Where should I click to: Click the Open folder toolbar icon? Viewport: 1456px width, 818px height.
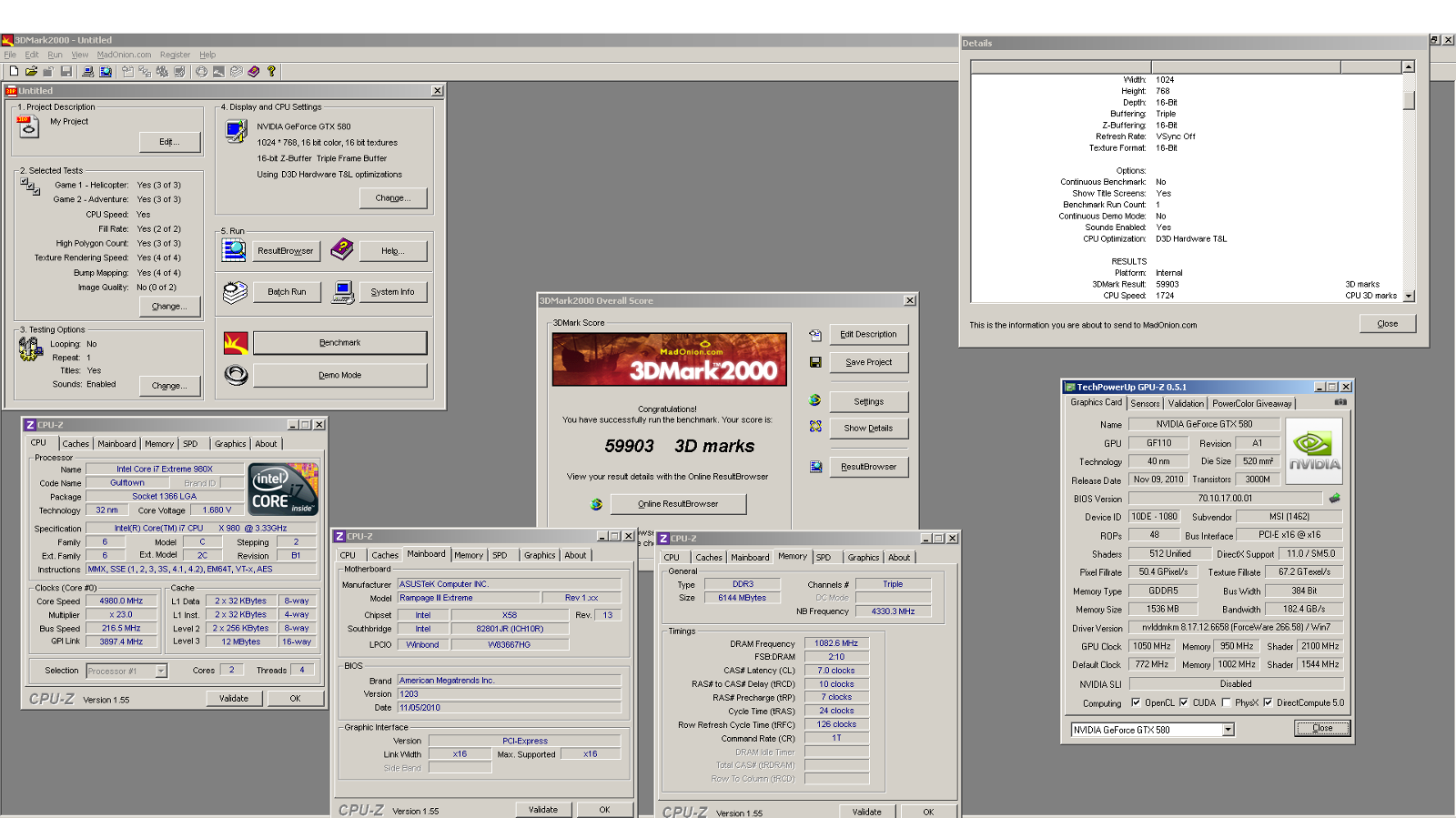tap(31, 71)
